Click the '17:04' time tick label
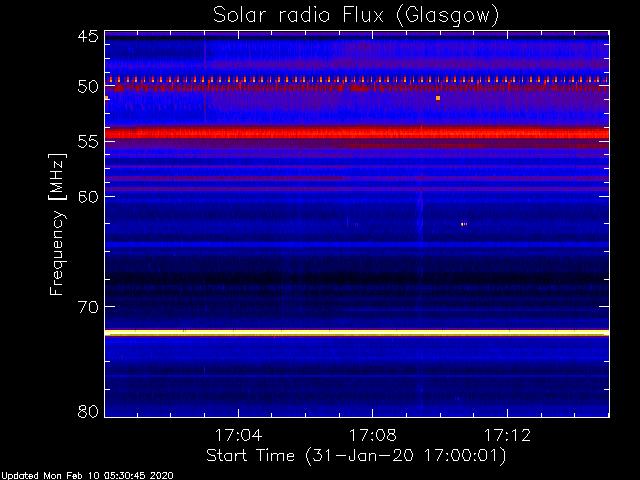640x480 pixels. point(238,435)
